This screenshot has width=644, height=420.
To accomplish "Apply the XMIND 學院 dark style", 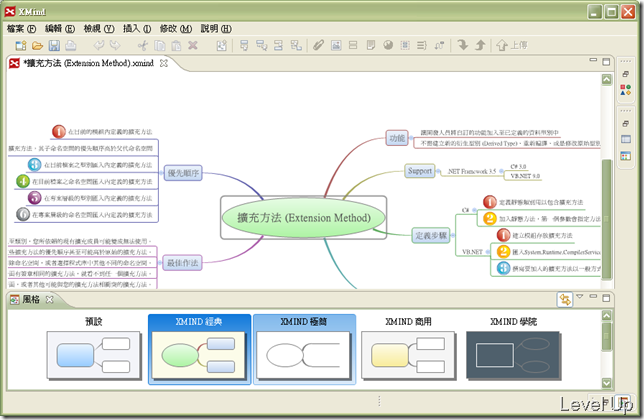I will point(514,349).
